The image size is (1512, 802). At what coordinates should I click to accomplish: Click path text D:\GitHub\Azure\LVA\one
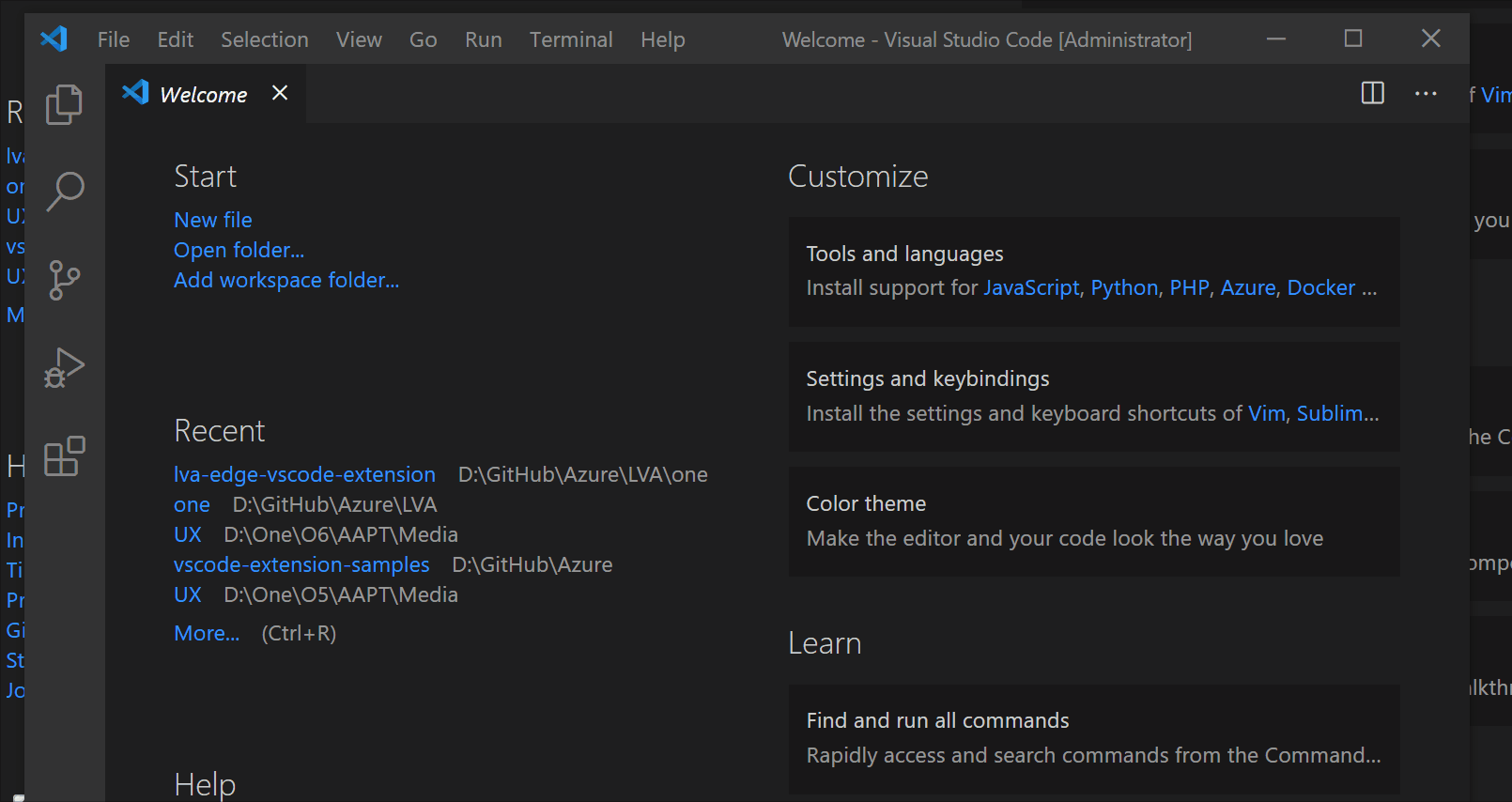tap(583, 474)
